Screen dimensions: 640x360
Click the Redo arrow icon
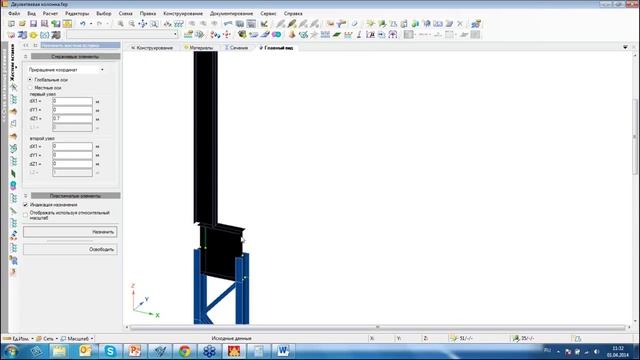[x=99, y=24]
